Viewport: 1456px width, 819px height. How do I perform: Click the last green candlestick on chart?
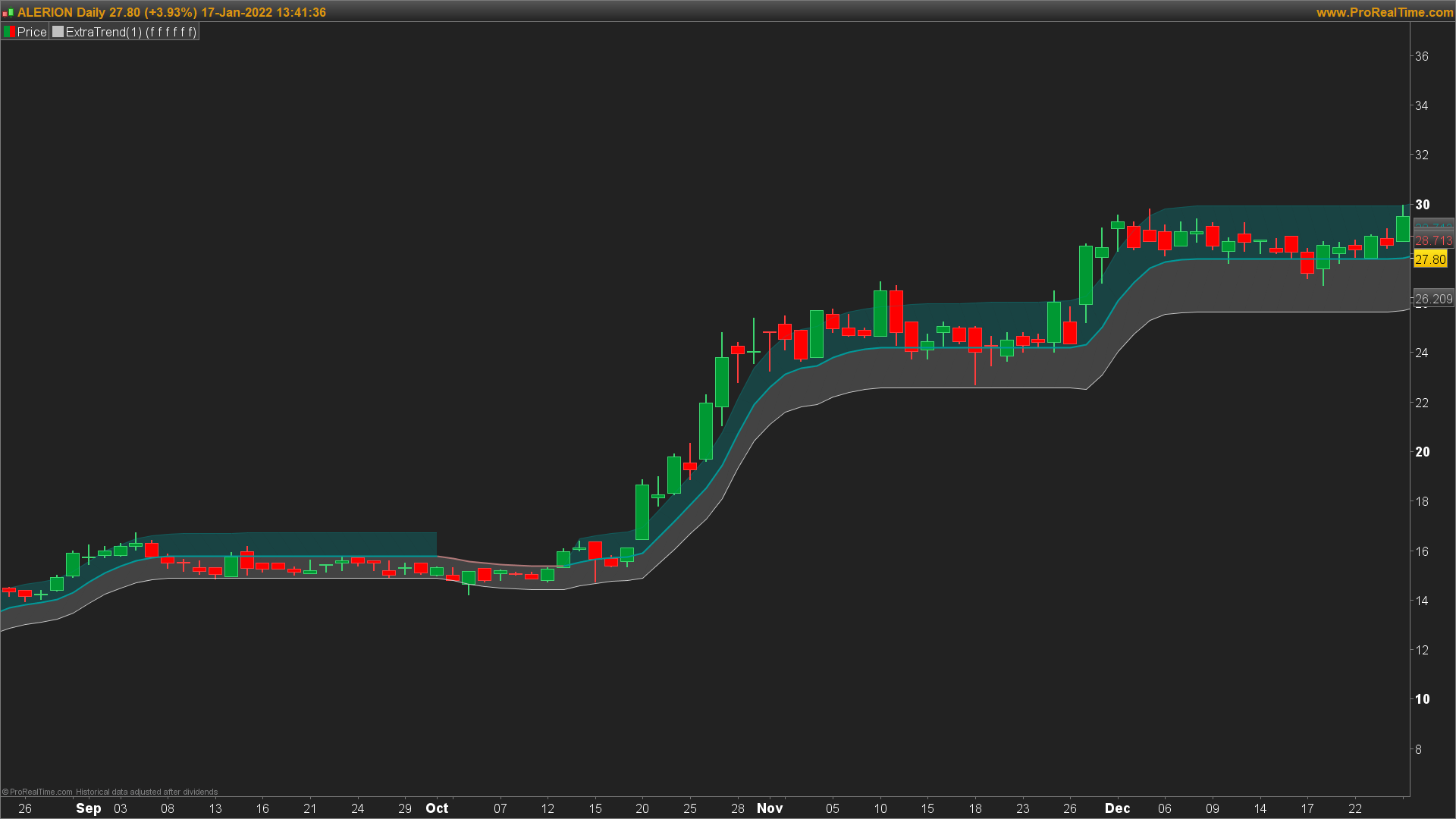pyautogui.click(x=1403, y=229)
